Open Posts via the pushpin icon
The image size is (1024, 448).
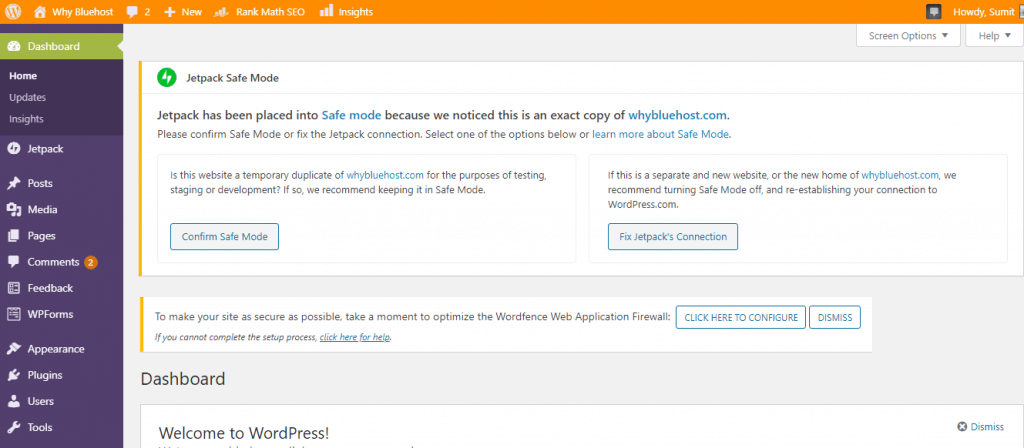point(14,184)
